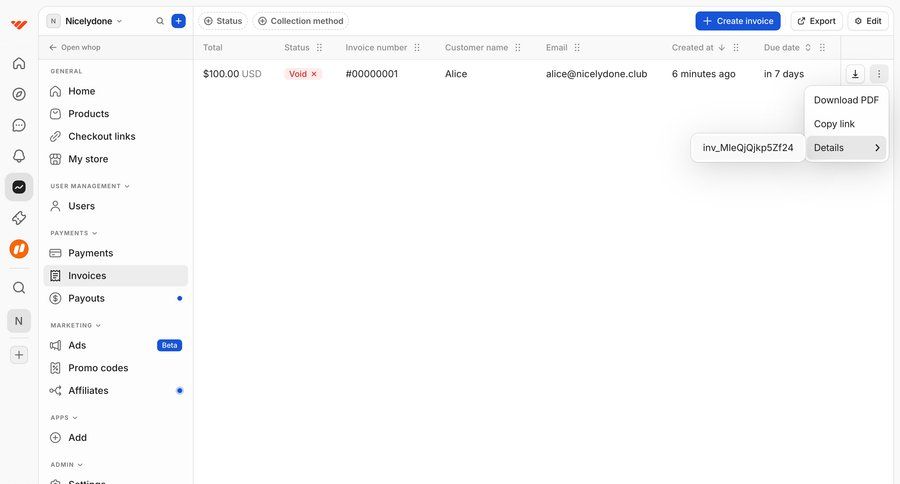Image resolution: width=900 pixels, height=484 pixels.
Task: Collapse the Payments section header
Action: [74, 233]
